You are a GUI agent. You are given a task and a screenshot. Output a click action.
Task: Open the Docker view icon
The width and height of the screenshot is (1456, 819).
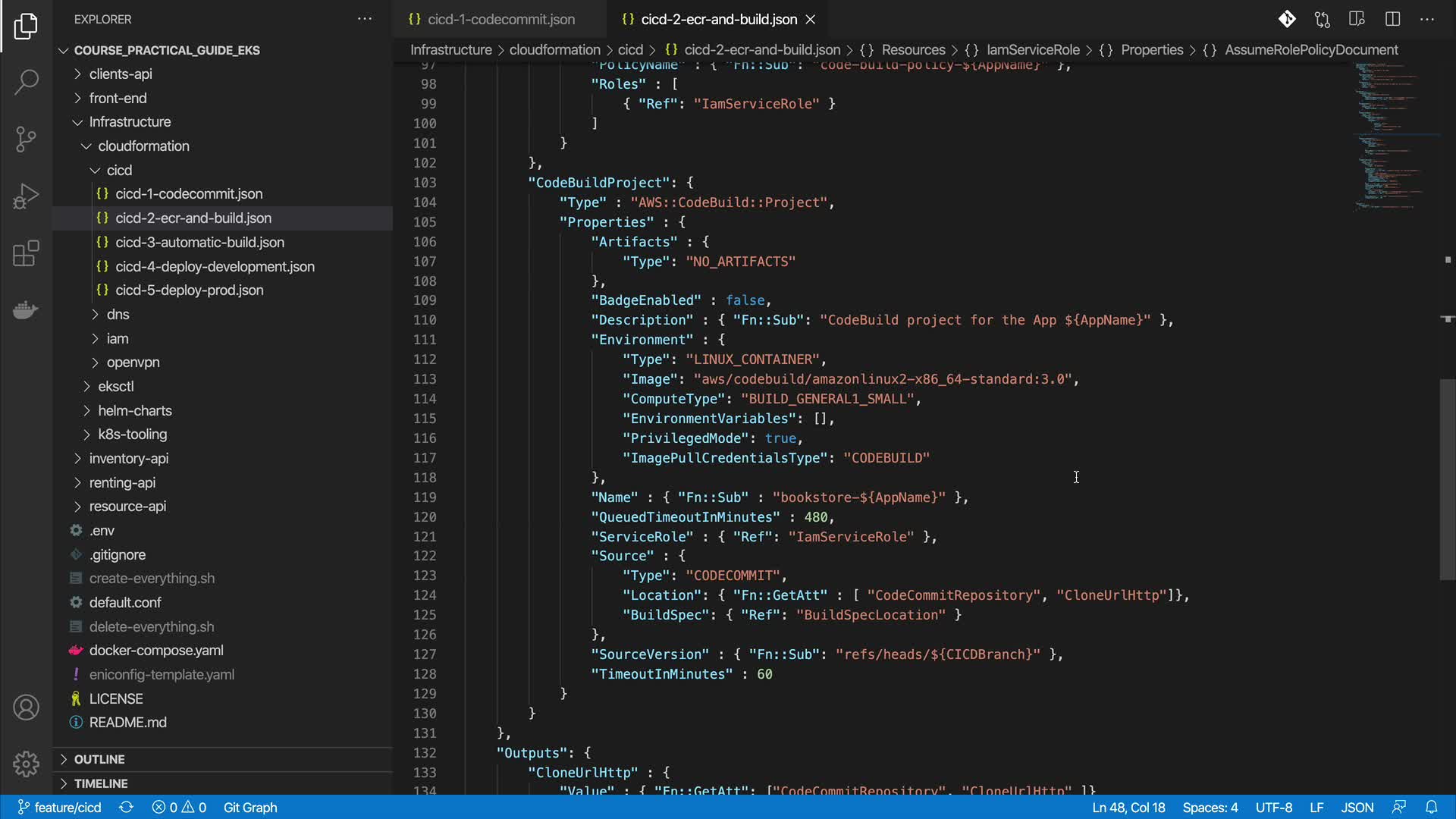26,310
